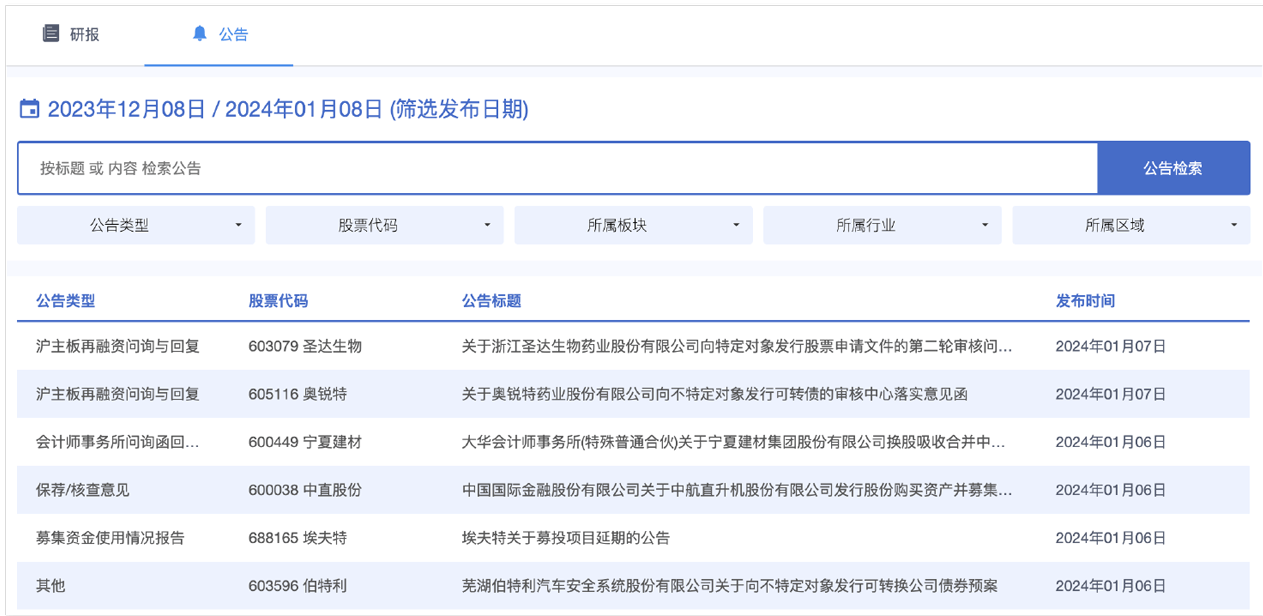Open the 奥锐特药业 convertible bond announcement title
1263x616 pixels.
[x=714, y=394]
